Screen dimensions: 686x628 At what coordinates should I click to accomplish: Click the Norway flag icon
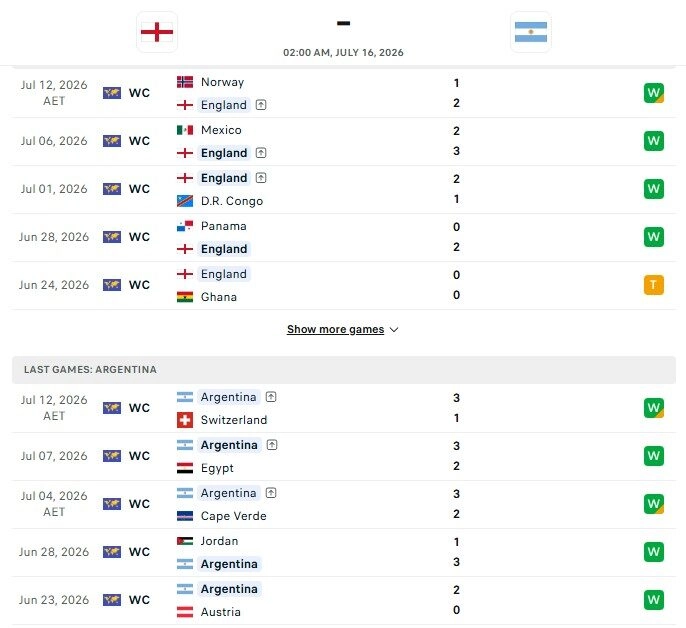(x=185, y=82)
